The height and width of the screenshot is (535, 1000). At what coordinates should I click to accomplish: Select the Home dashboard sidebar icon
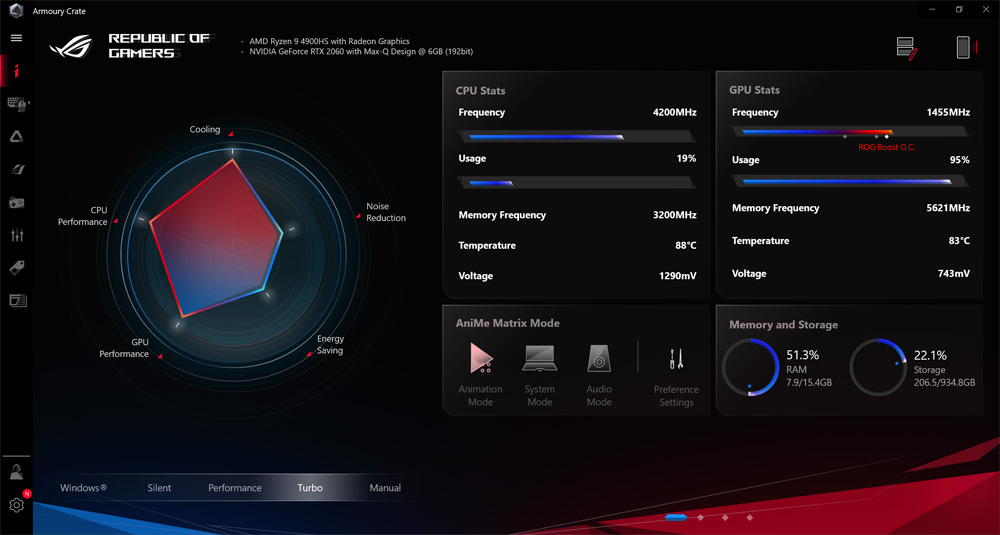pos(17,71)
